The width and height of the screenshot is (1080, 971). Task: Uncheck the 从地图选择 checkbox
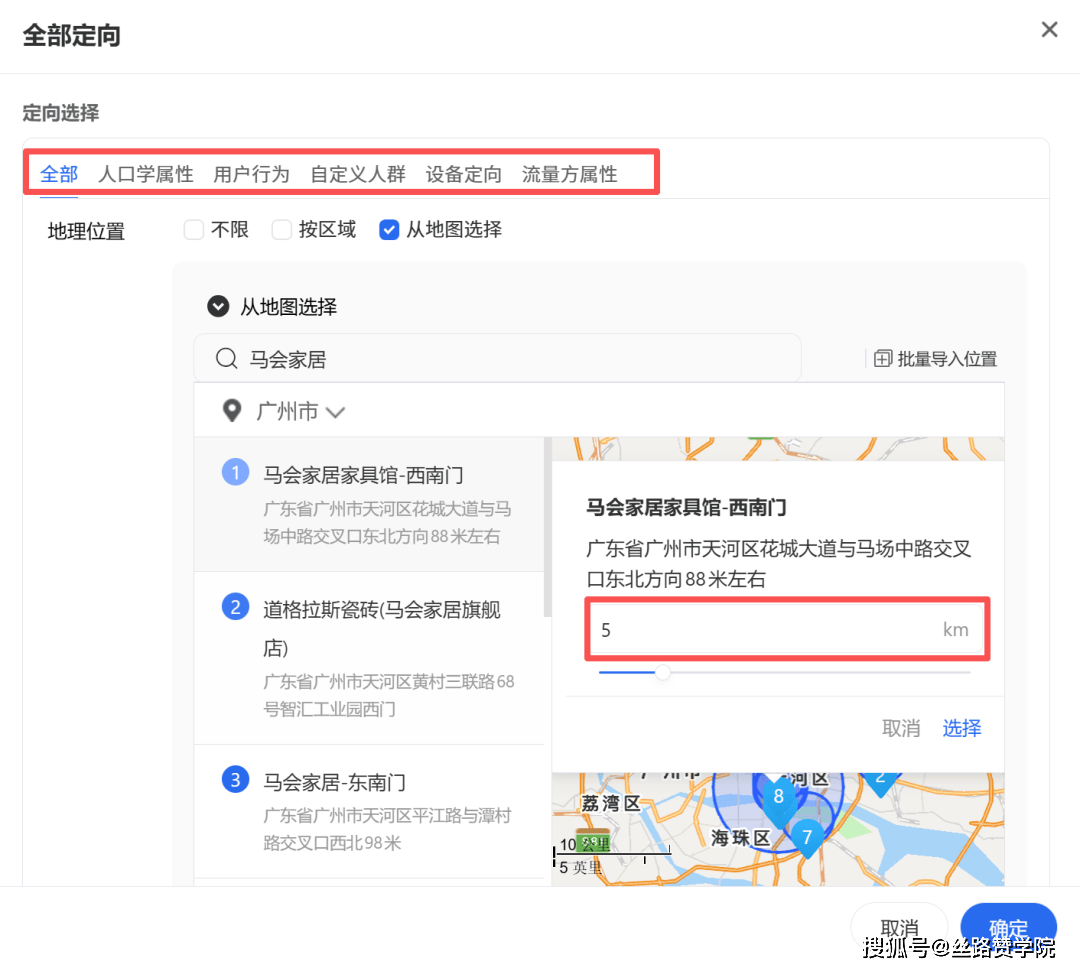click(389, 230)
